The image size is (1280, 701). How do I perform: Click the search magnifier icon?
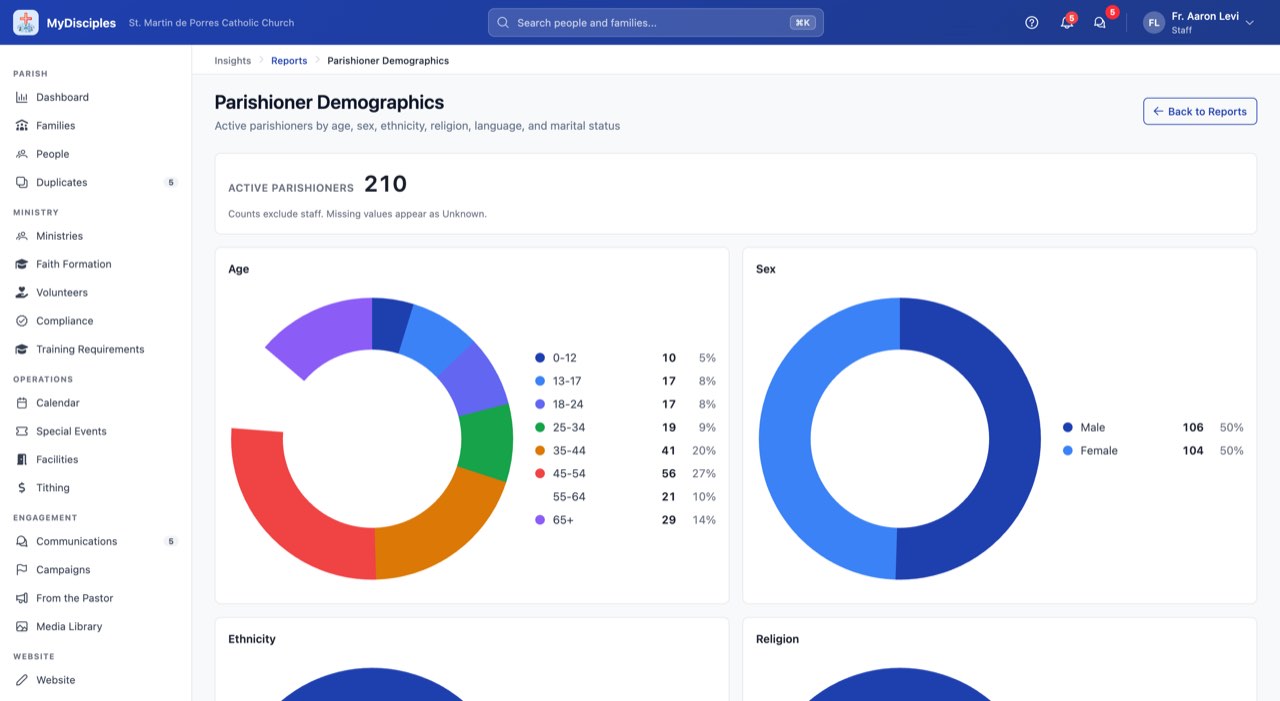point(503,22)
